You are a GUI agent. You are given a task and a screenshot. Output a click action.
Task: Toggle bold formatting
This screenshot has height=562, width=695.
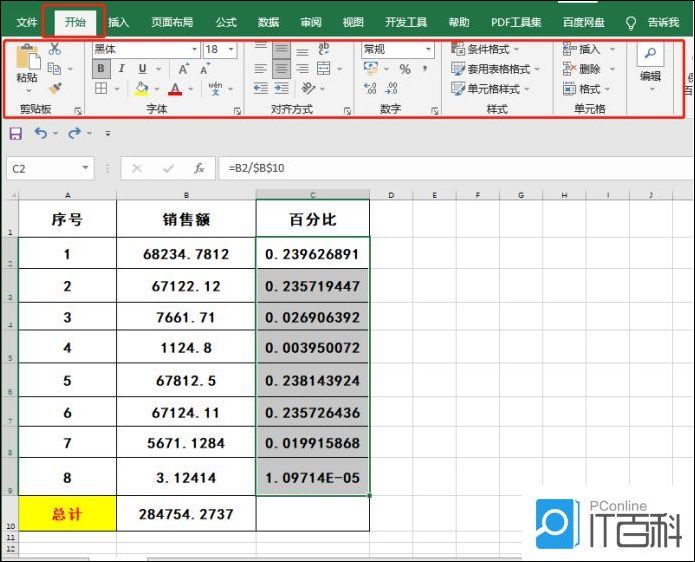coord(101,69)
